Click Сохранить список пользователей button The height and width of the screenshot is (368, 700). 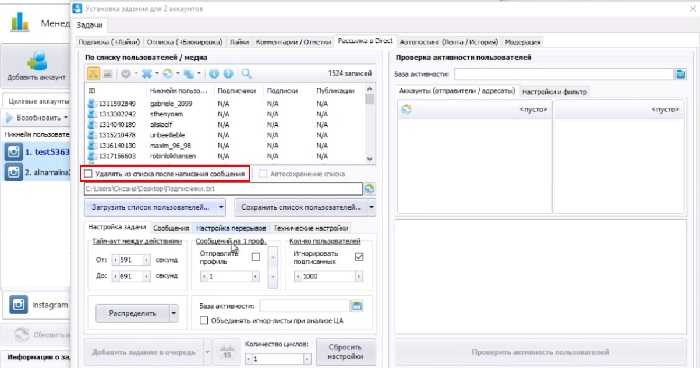[x=301, y=207]
